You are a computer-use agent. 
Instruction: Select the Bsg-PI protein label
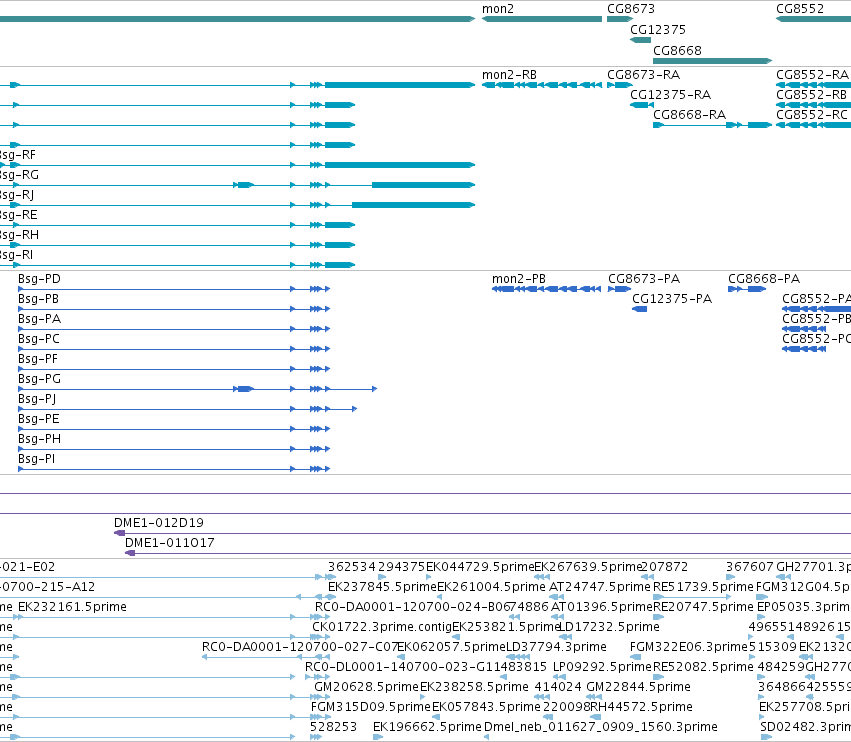36,459
